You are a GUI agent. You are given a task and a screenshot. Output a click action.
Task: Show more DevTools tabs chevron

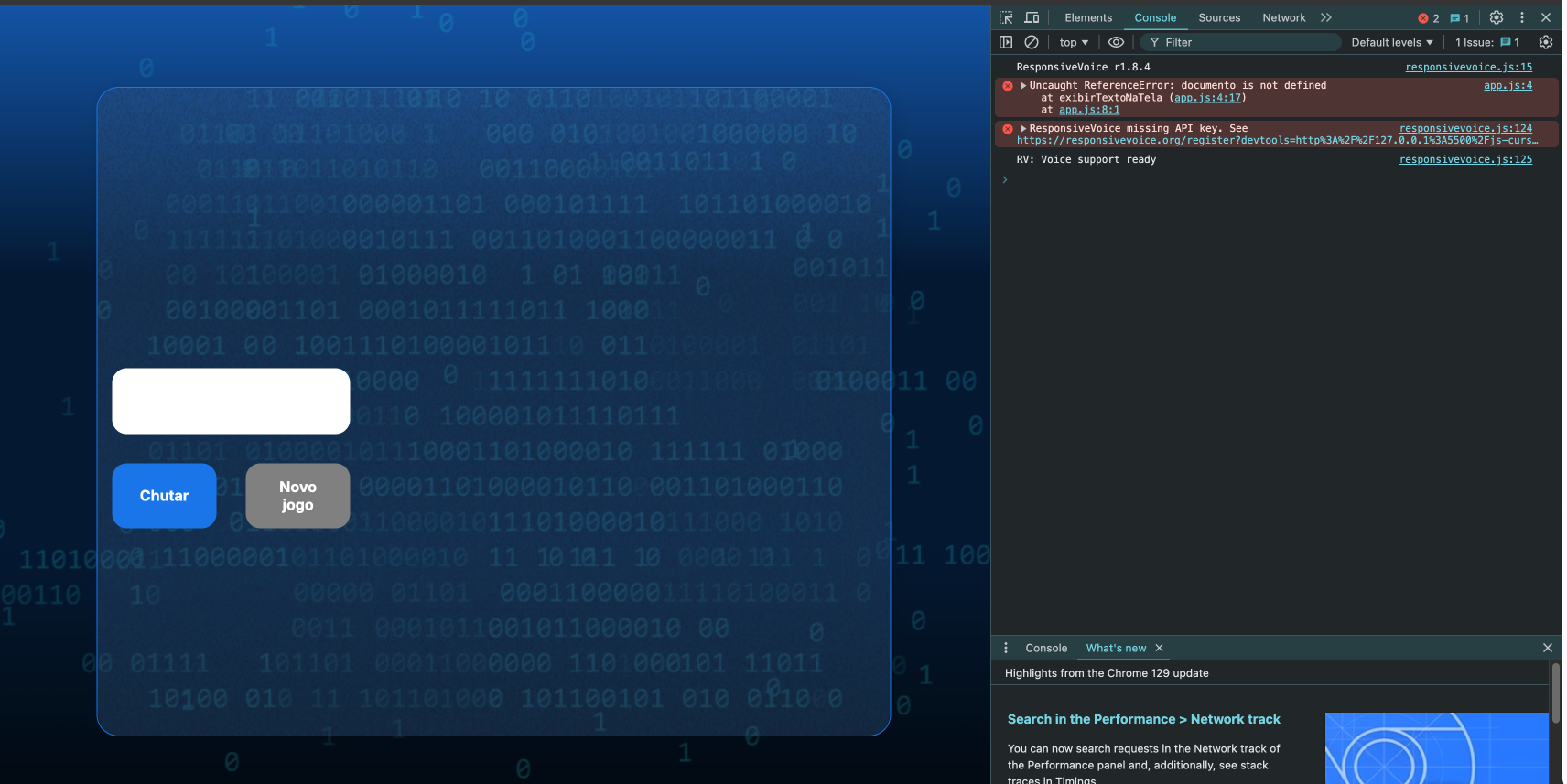(1326, 17)
